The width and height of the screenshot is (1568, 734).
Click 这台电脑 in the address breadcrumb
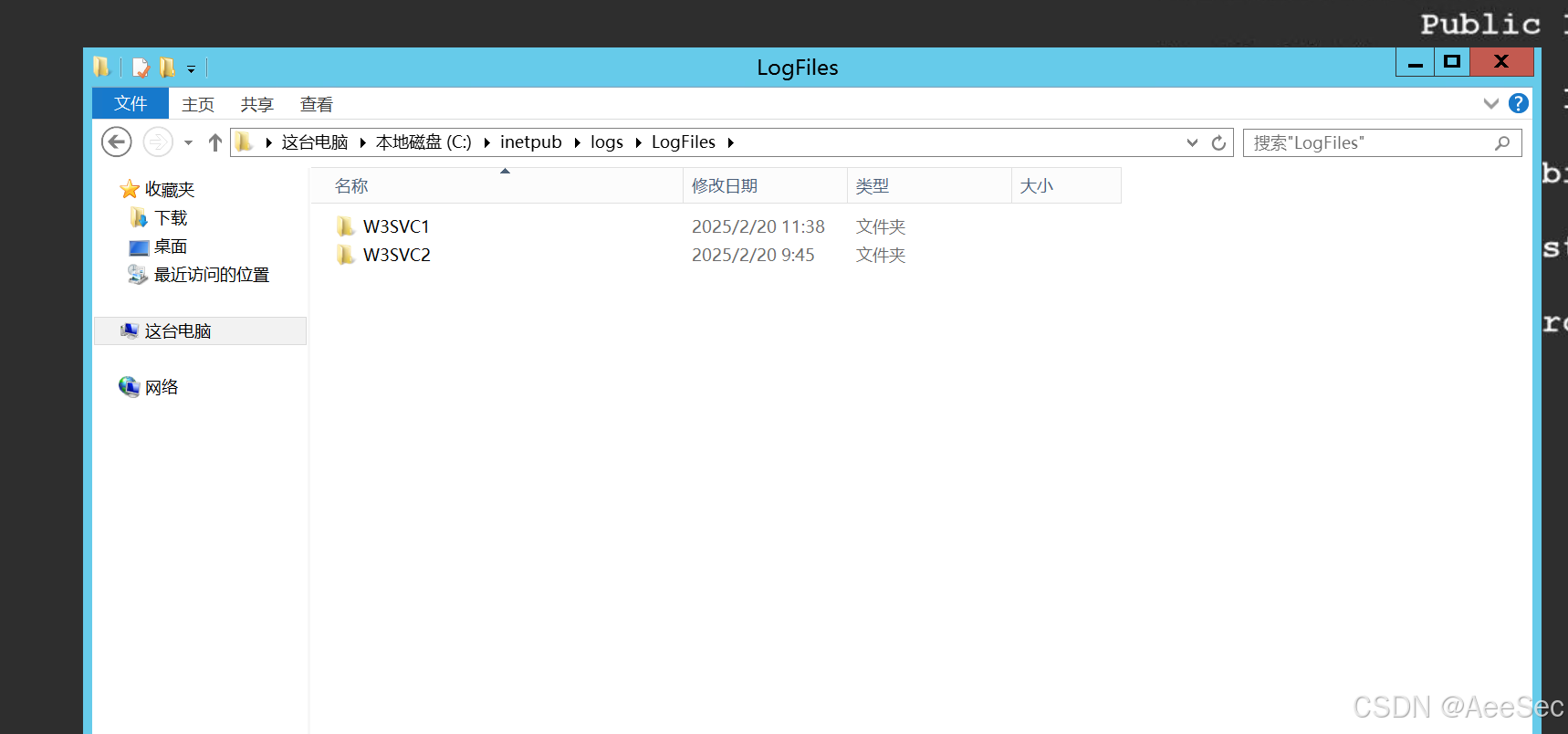(x=315, y=142)
